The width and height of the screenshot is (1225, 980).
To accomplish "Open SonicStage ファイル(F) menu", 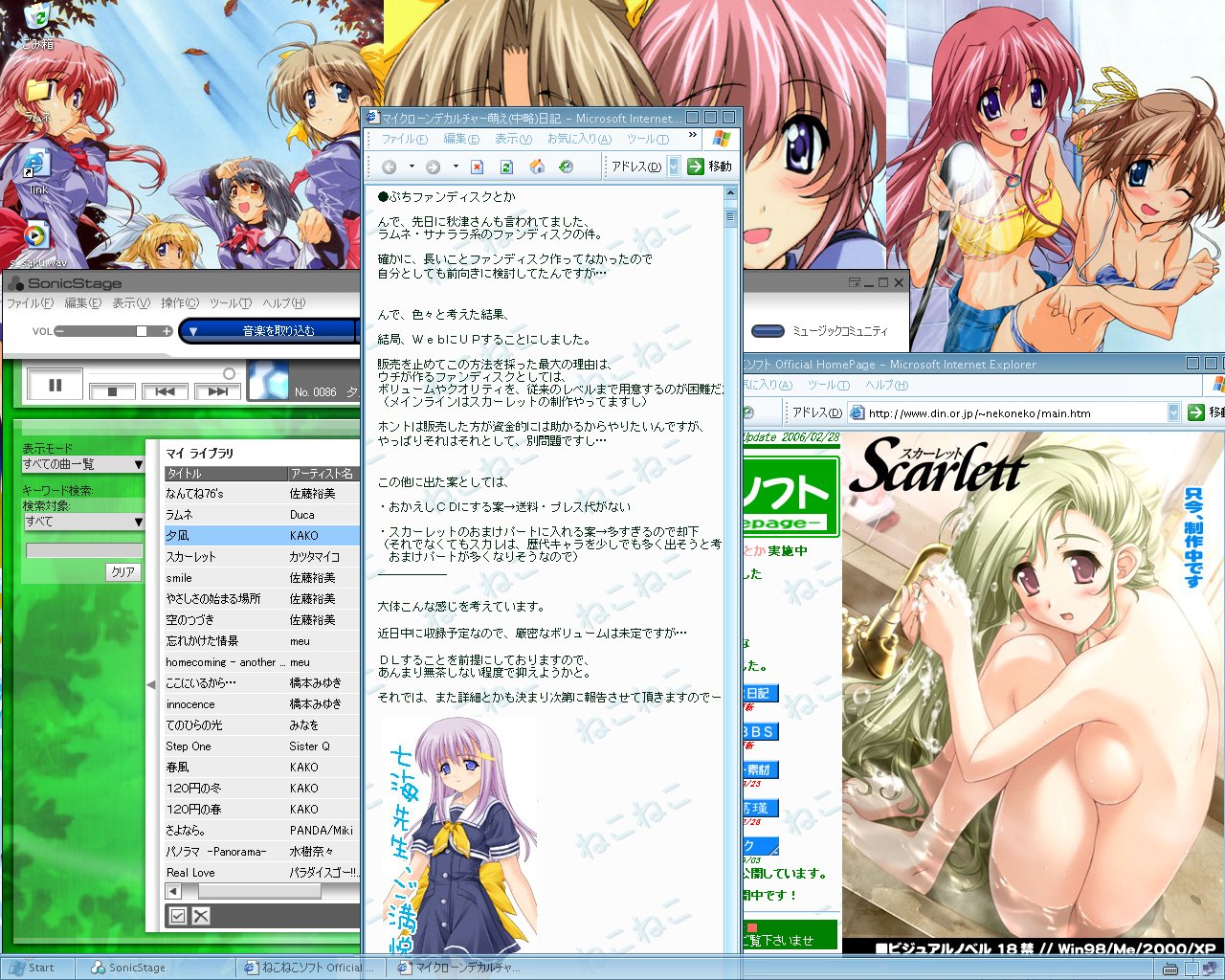I will tap(30, 303).
